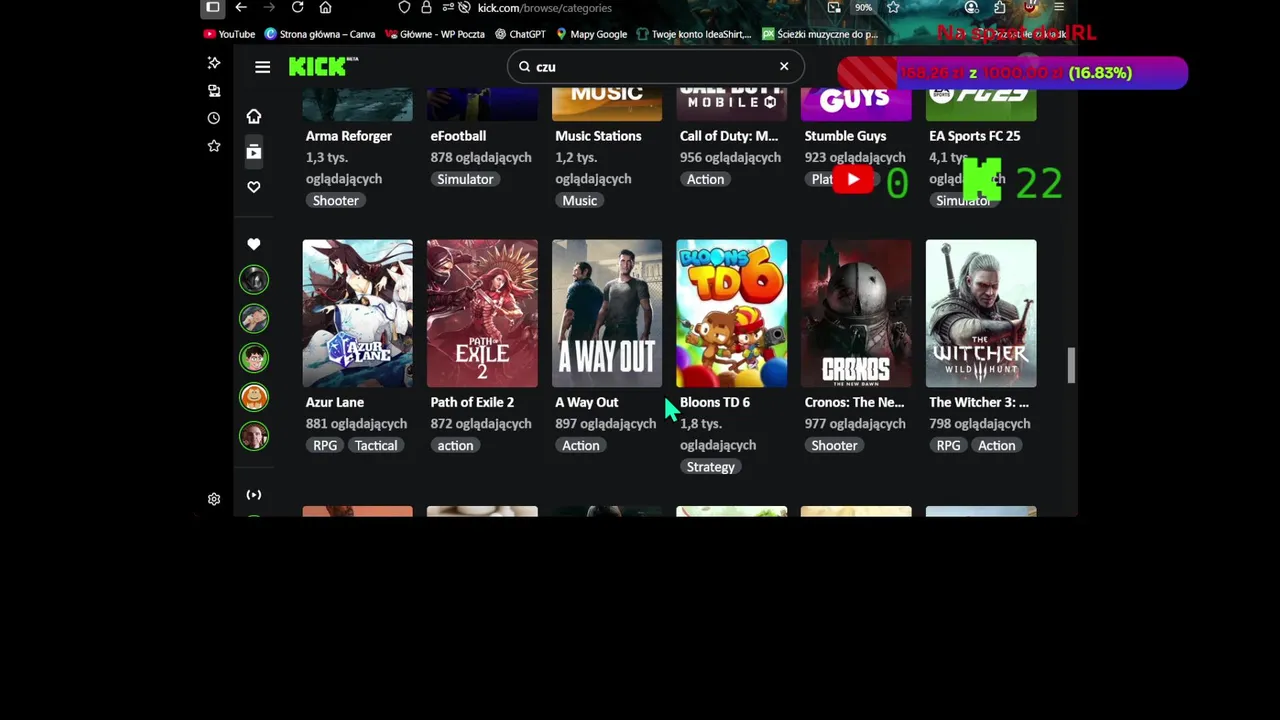Viewport: 1280px width, 720px height.
Task: Go to Kick home via sidebar house icon
Action: [x=254, y=116]
